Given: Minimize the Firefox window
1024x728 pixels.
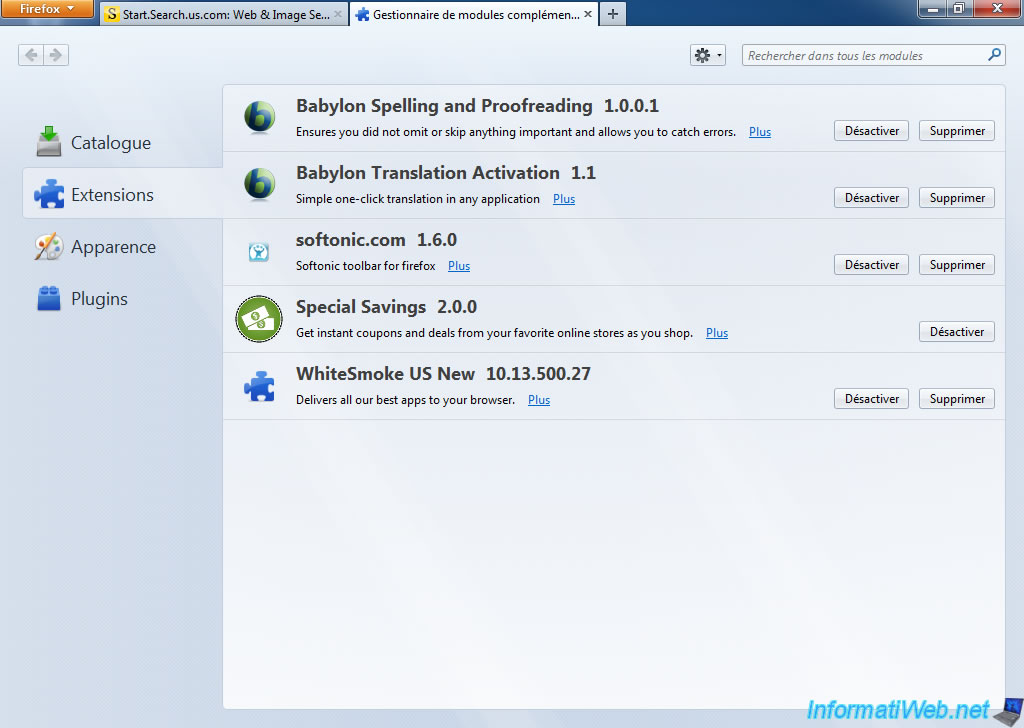Looking at the screenshot, I should point(933,8).
